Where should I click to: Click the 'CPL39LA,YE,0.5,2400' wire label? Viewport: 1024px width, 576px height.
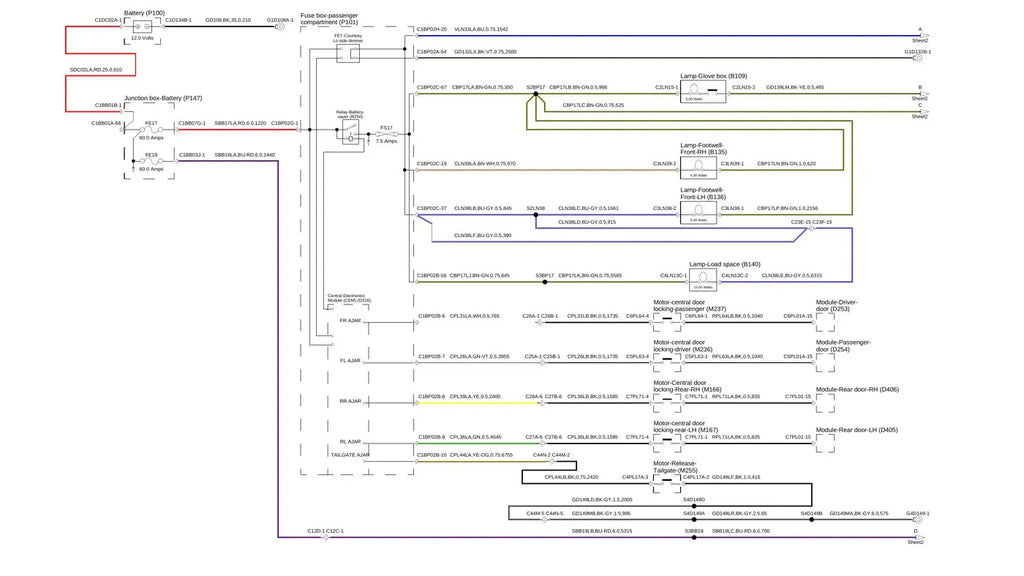(475, 396)
